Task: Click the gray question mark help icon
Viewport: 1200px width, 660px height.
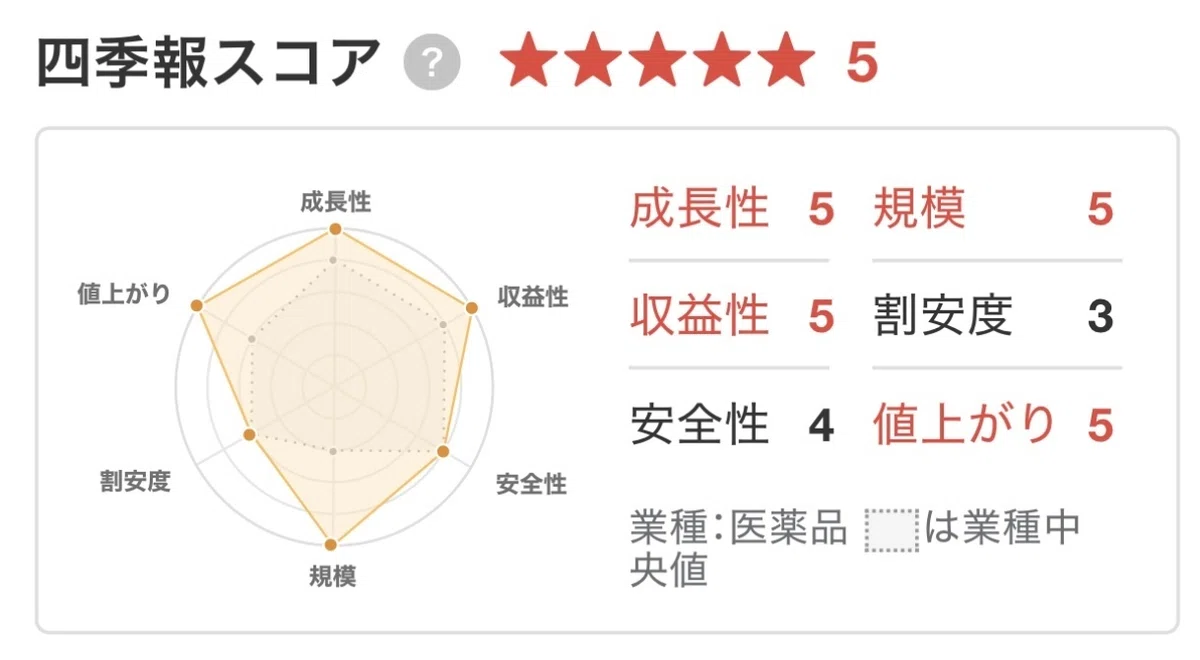Action: (432, 66)
